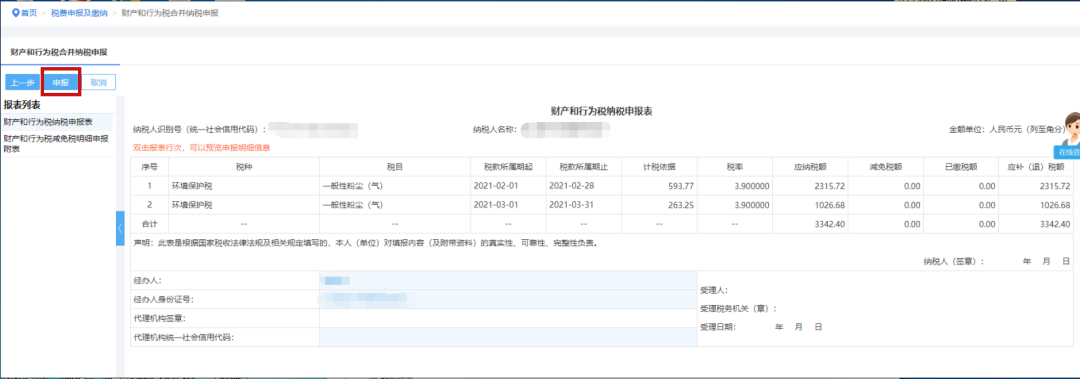Click total tax payable 3342.40 in 应纳税额 column
Viewport: 1080px width, 379px height.
pos(831,224)
